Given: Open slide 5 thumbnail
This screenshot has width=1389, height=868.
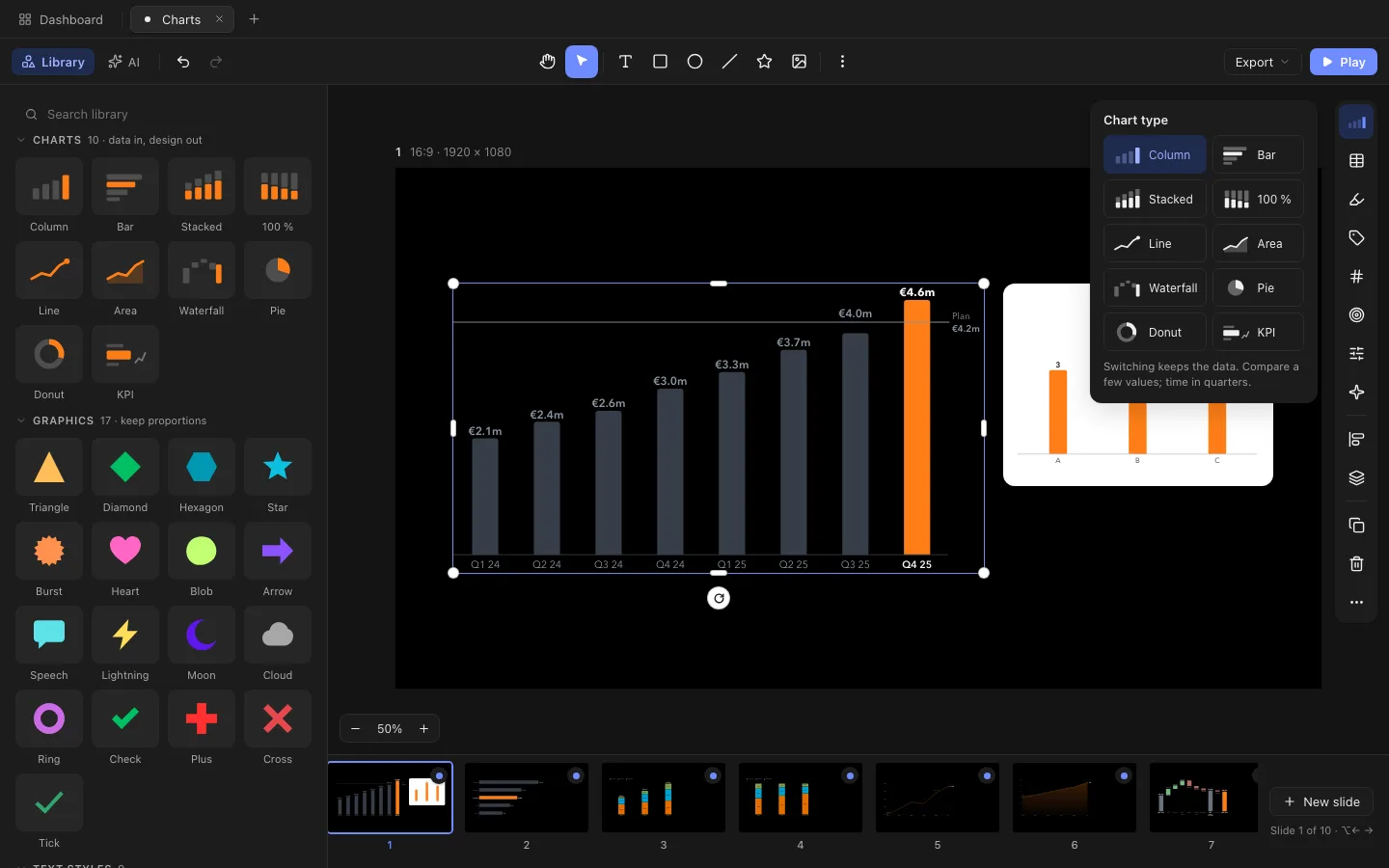Looking at the screenshot, I should [938, 798].
